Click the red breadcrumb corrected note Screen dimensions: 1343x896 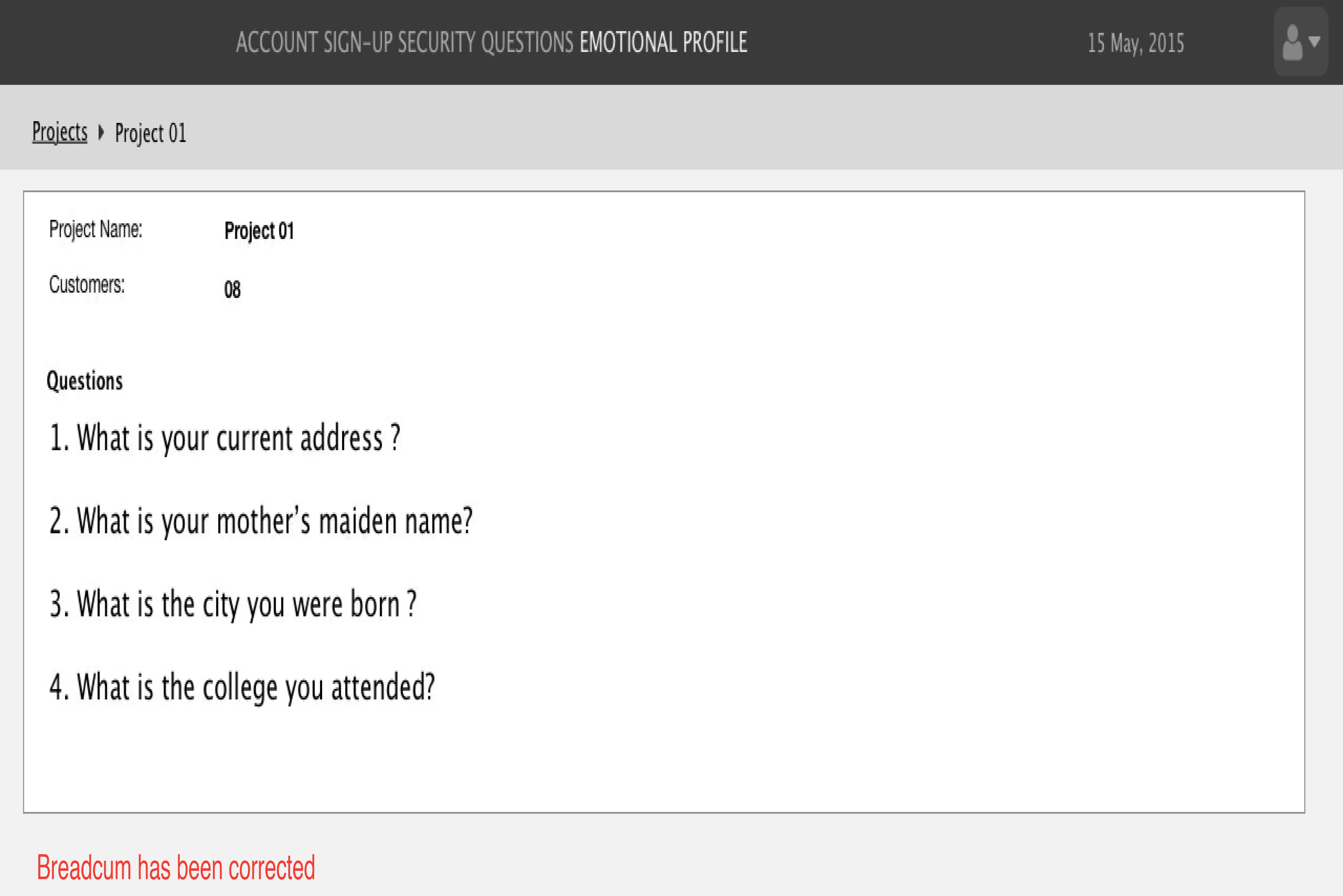point(176,868)
